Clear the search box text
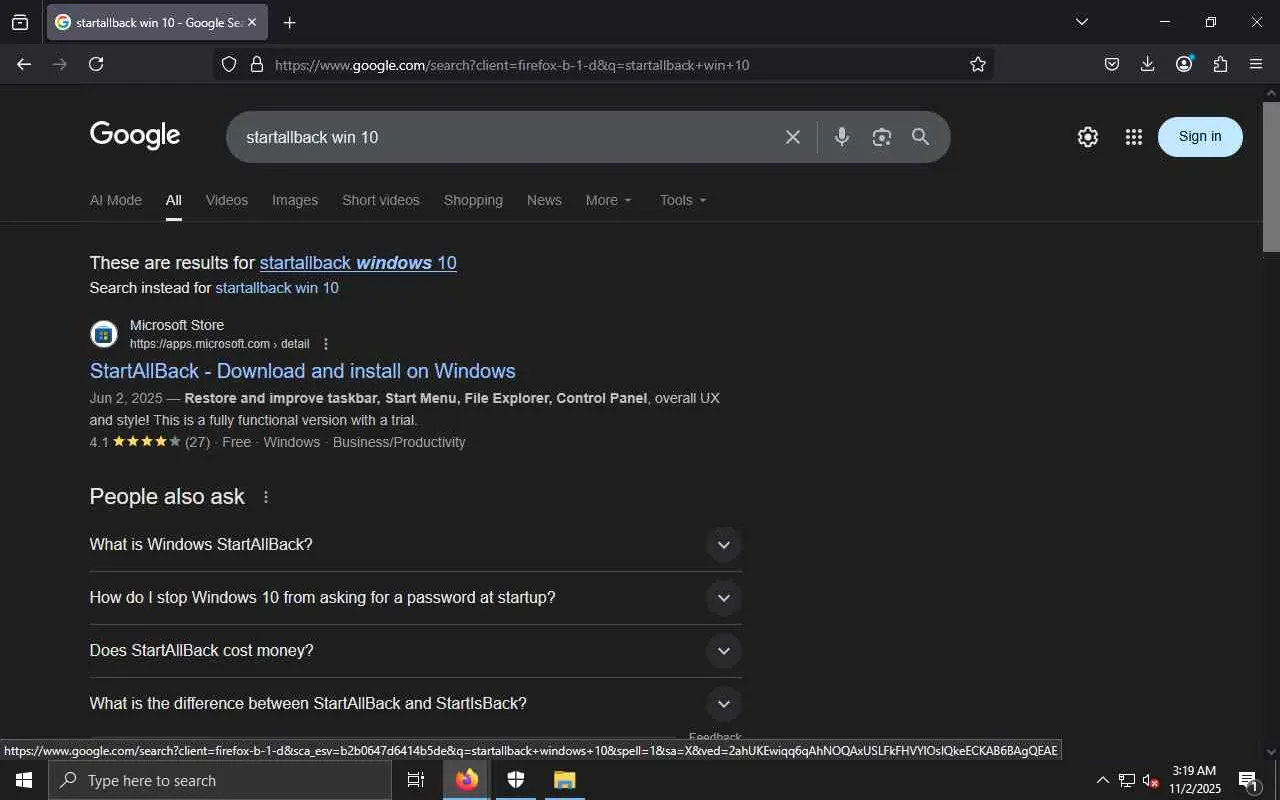The height and width of the screenshot is (800, 1280). [x=793, y=137]
